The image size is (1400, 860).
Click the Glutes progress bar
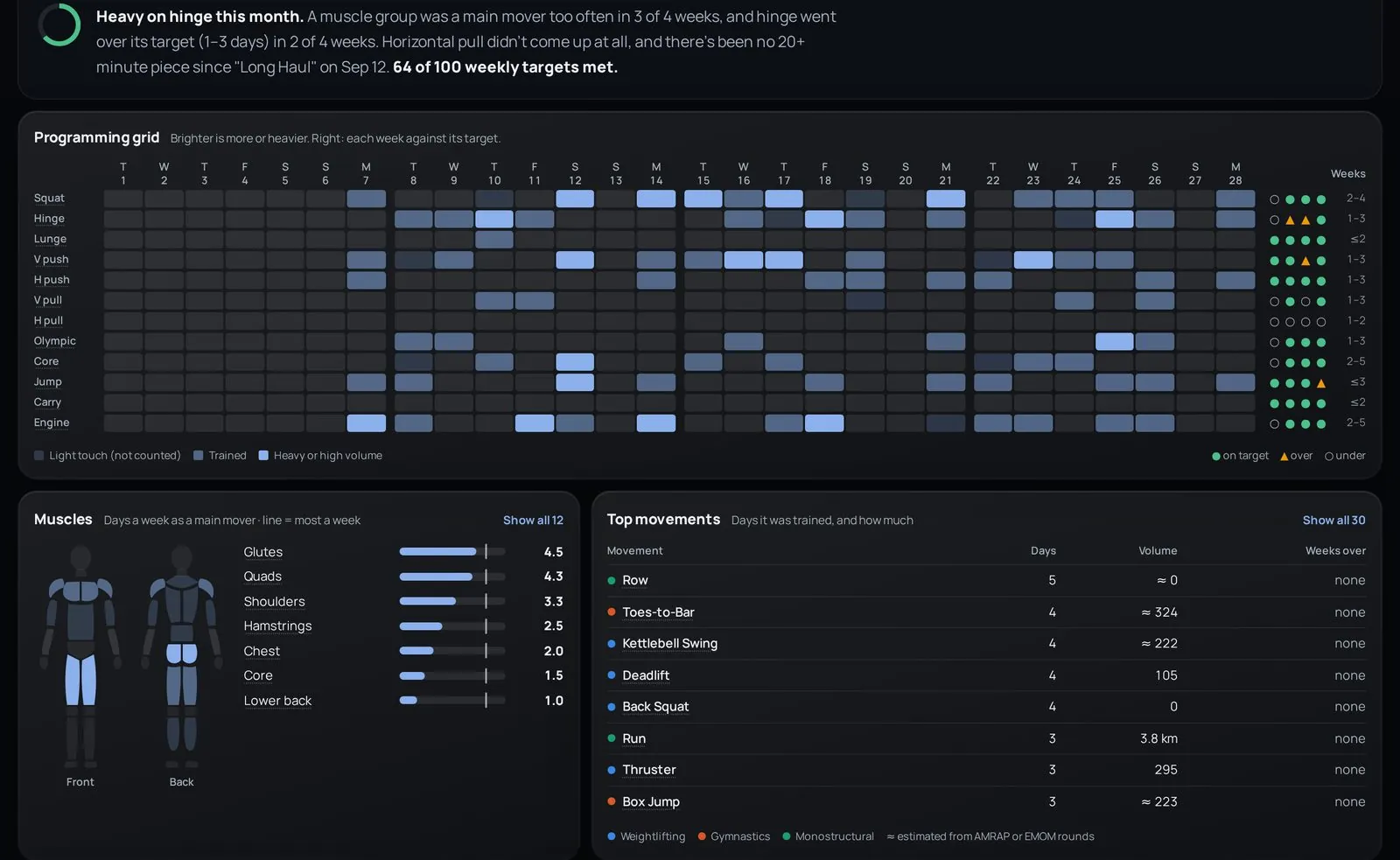[452, 552]
